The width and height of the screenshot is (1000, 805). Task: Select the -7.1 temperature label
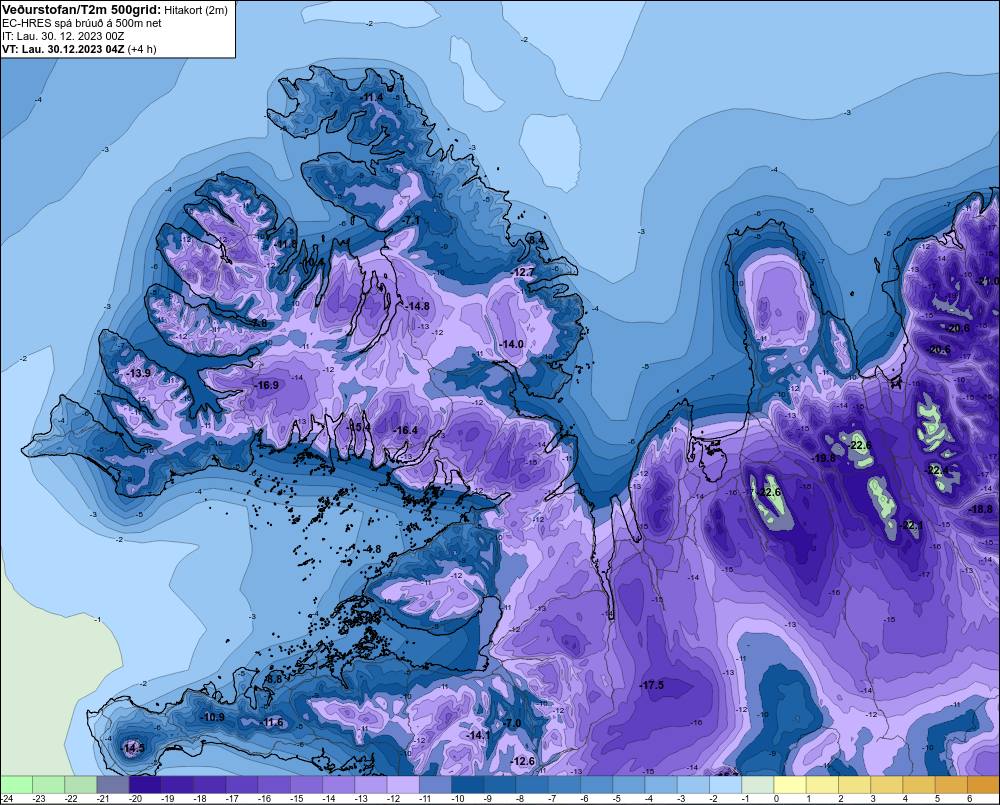coord(411,220)
